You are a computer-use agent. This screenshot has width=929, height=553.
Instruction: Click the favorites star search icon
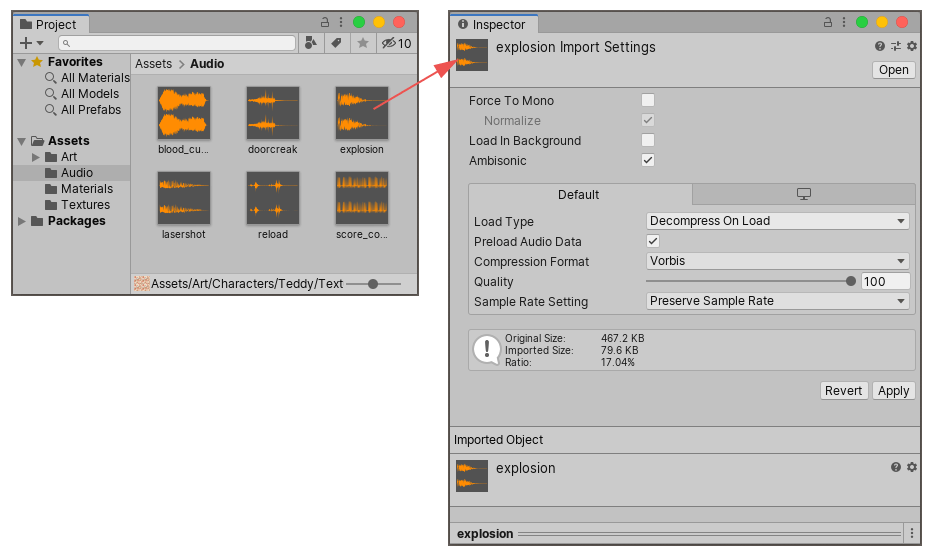(x=363, y=43)
